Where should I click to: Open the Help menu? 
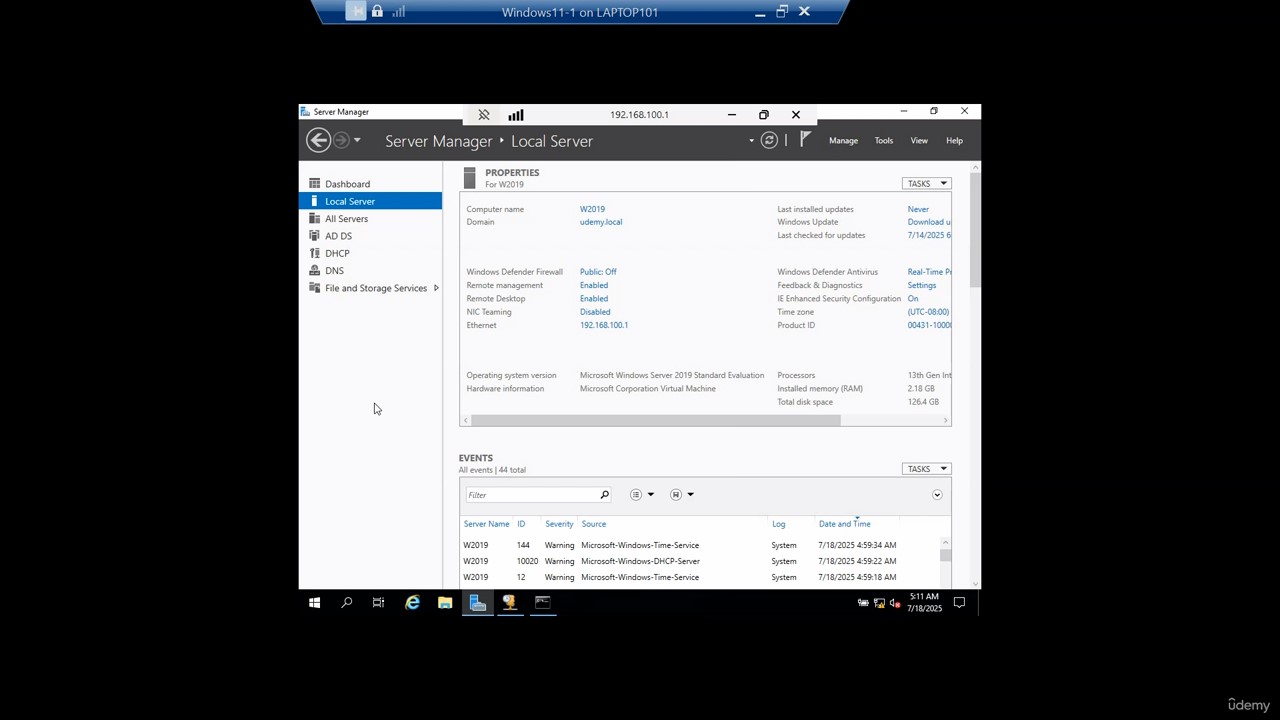[x=954, y=141]
